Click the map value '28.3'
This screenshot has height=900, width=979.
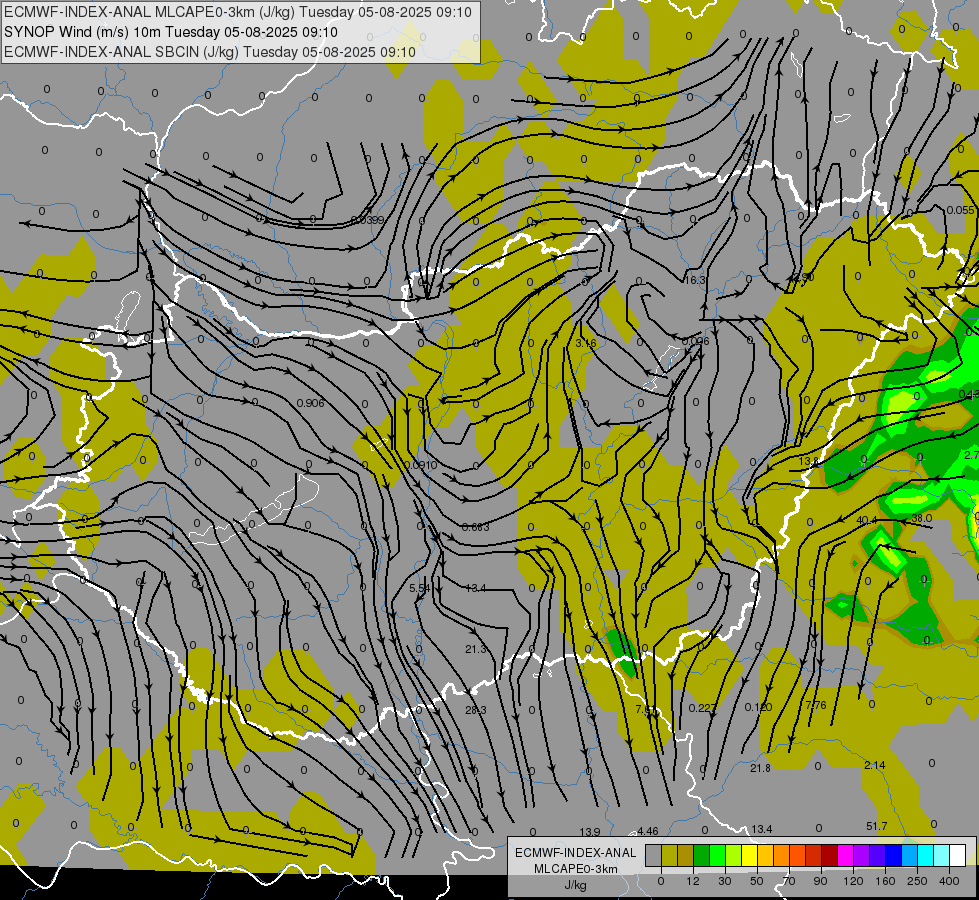(476, 710)
